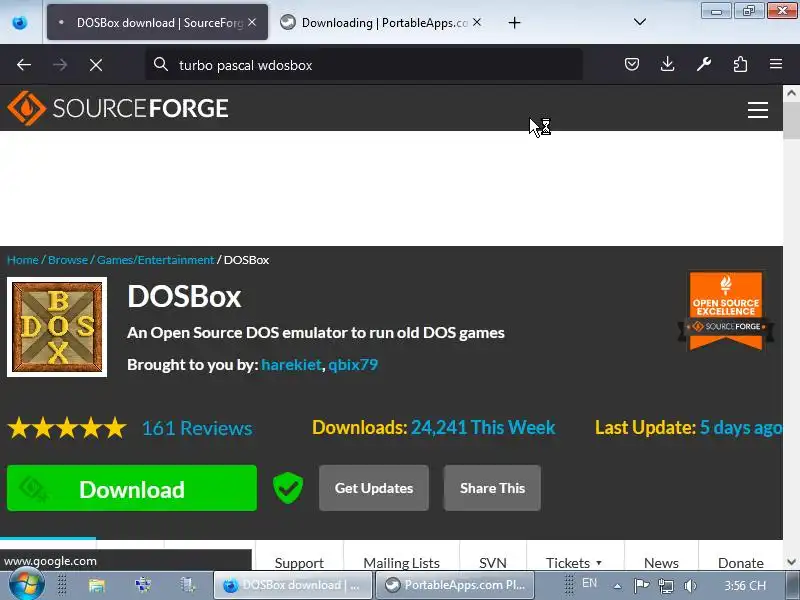Click the address bar with turbo pascal text
Image resolution: width=800 pixels, height=600 pixels.
click(x=363, y=65)
